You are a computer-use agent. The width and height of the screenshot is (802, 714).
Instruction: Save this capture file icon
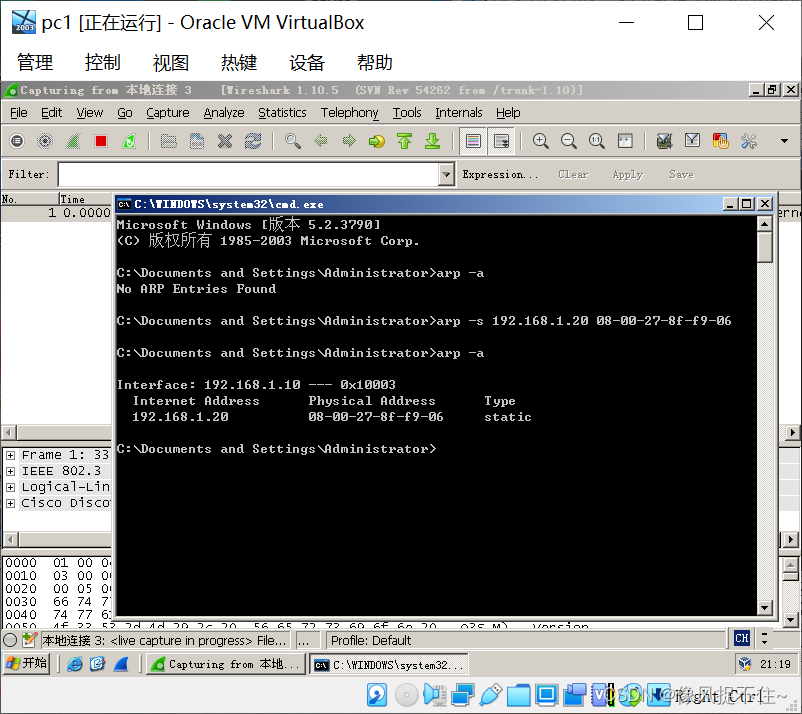click(x=197, y=141)
